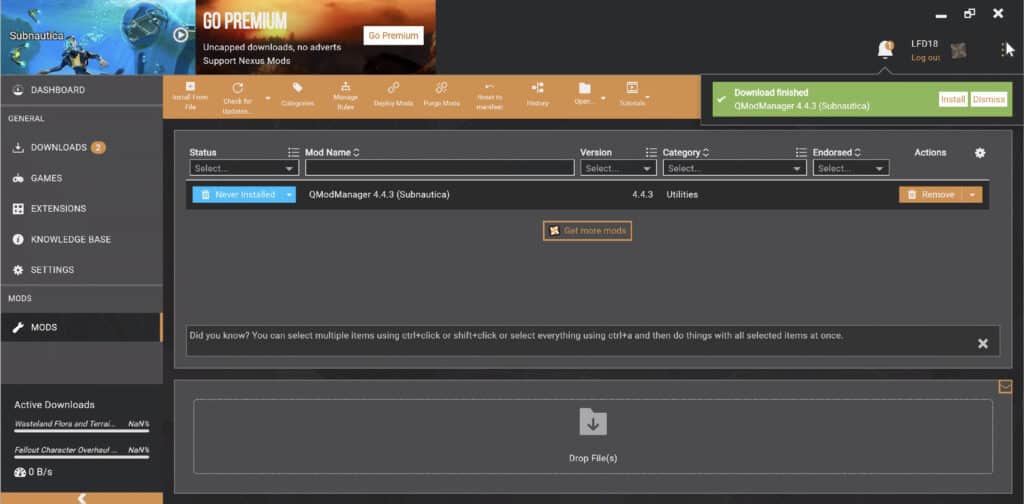The width and height of the screenshot is (1024, 504).
Task: Open Games in sidebar
Action: (82, 178)
